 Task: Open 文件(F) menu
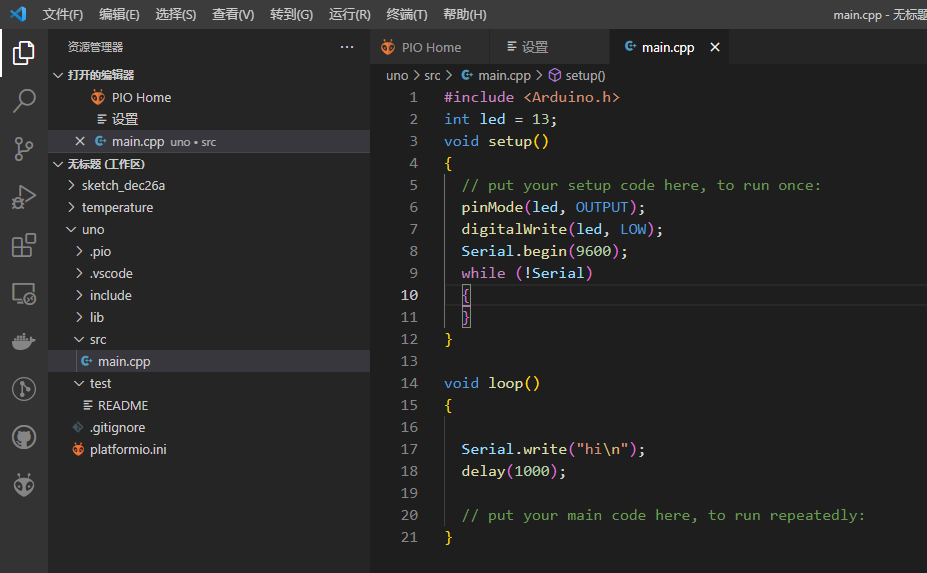click(63, 14)
